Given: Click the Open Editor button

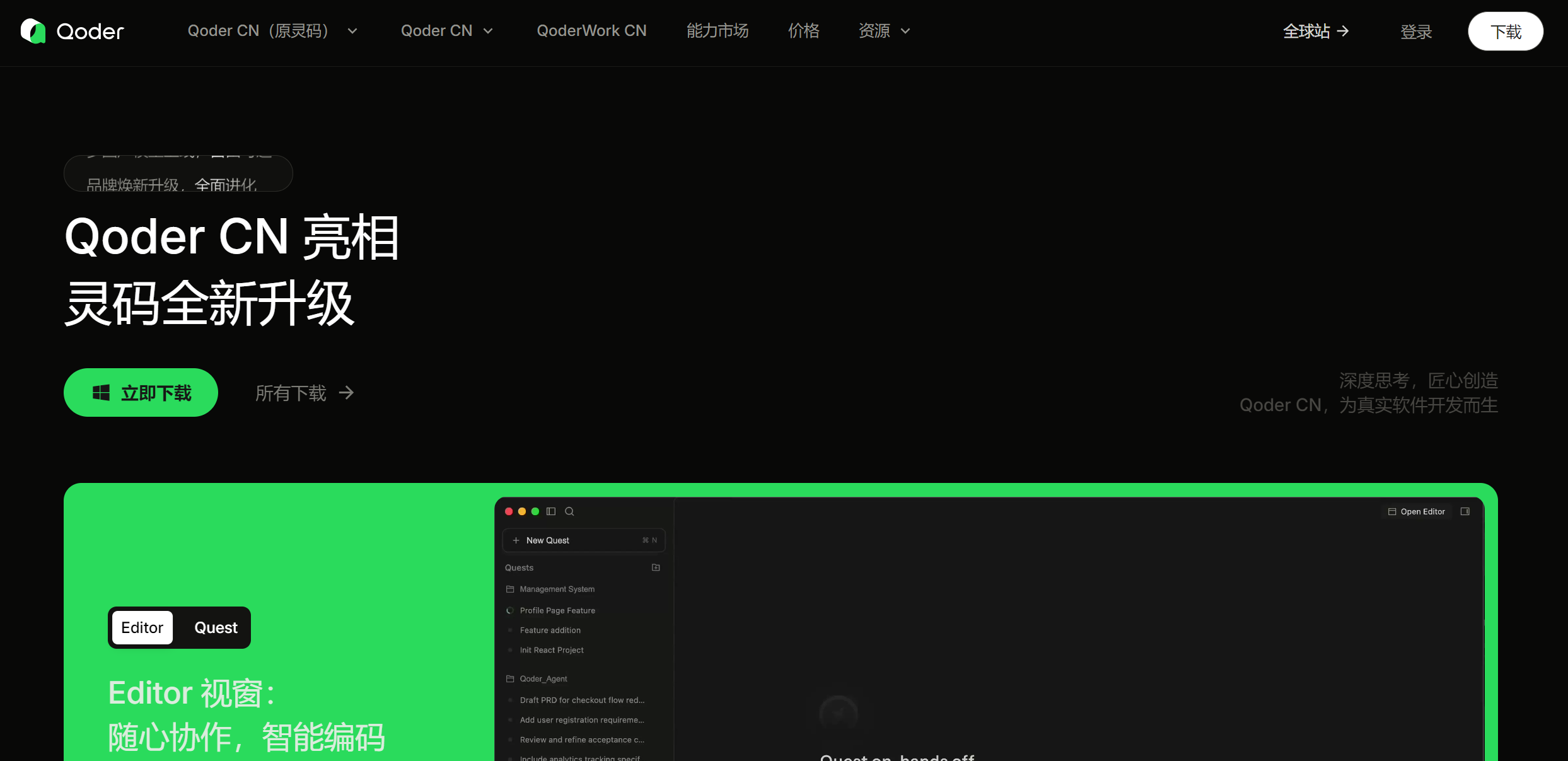Looking at the screenshot, I should [1417, 511].
